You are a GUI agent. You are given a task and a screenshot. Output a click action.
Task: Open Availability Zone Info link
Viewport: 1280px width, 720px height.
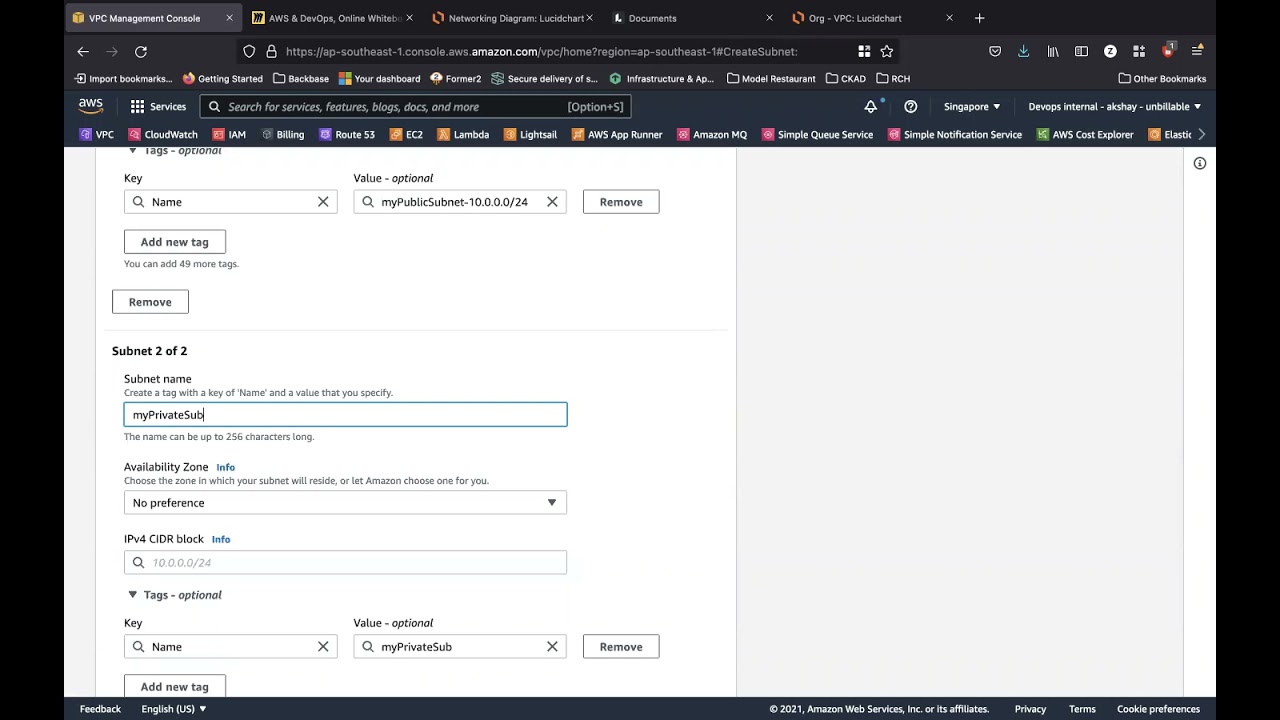226,467
